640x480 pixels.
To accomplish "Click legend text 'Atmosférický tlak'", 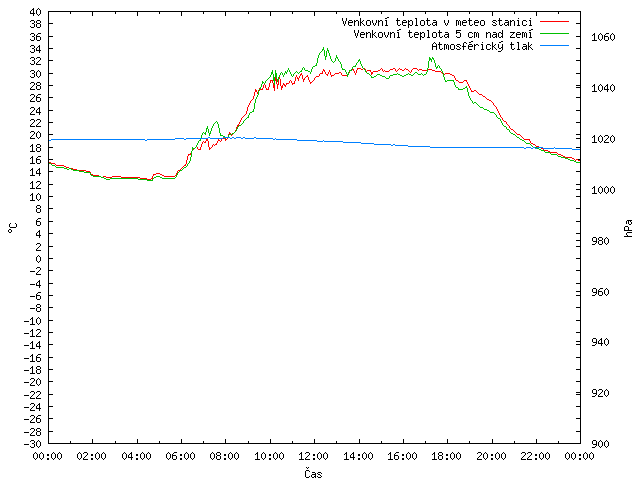I will tap(482, 47).
